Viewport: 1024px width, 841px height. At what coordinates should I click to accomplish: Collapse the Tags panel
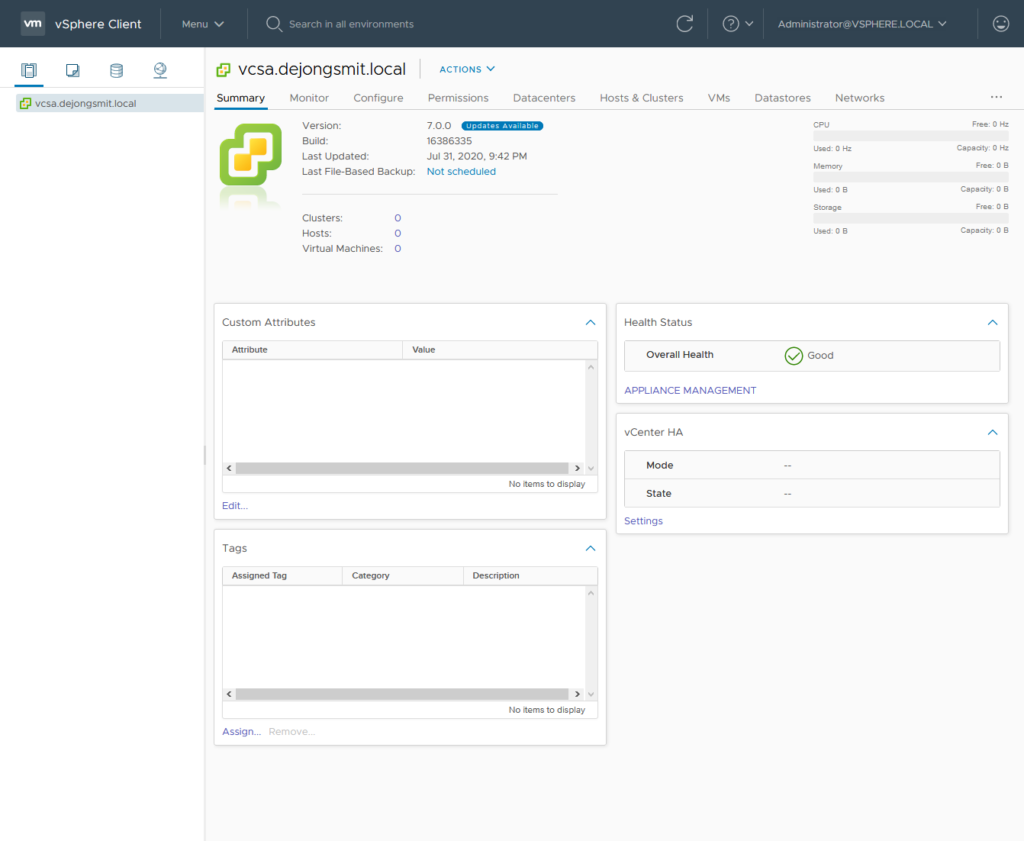tap(590, 548)
